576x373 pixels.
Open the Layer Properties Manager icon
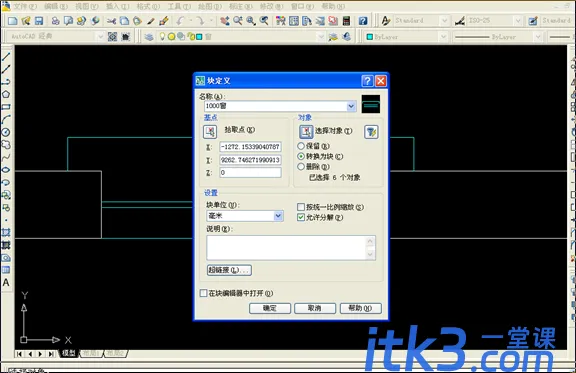point(149,37)
